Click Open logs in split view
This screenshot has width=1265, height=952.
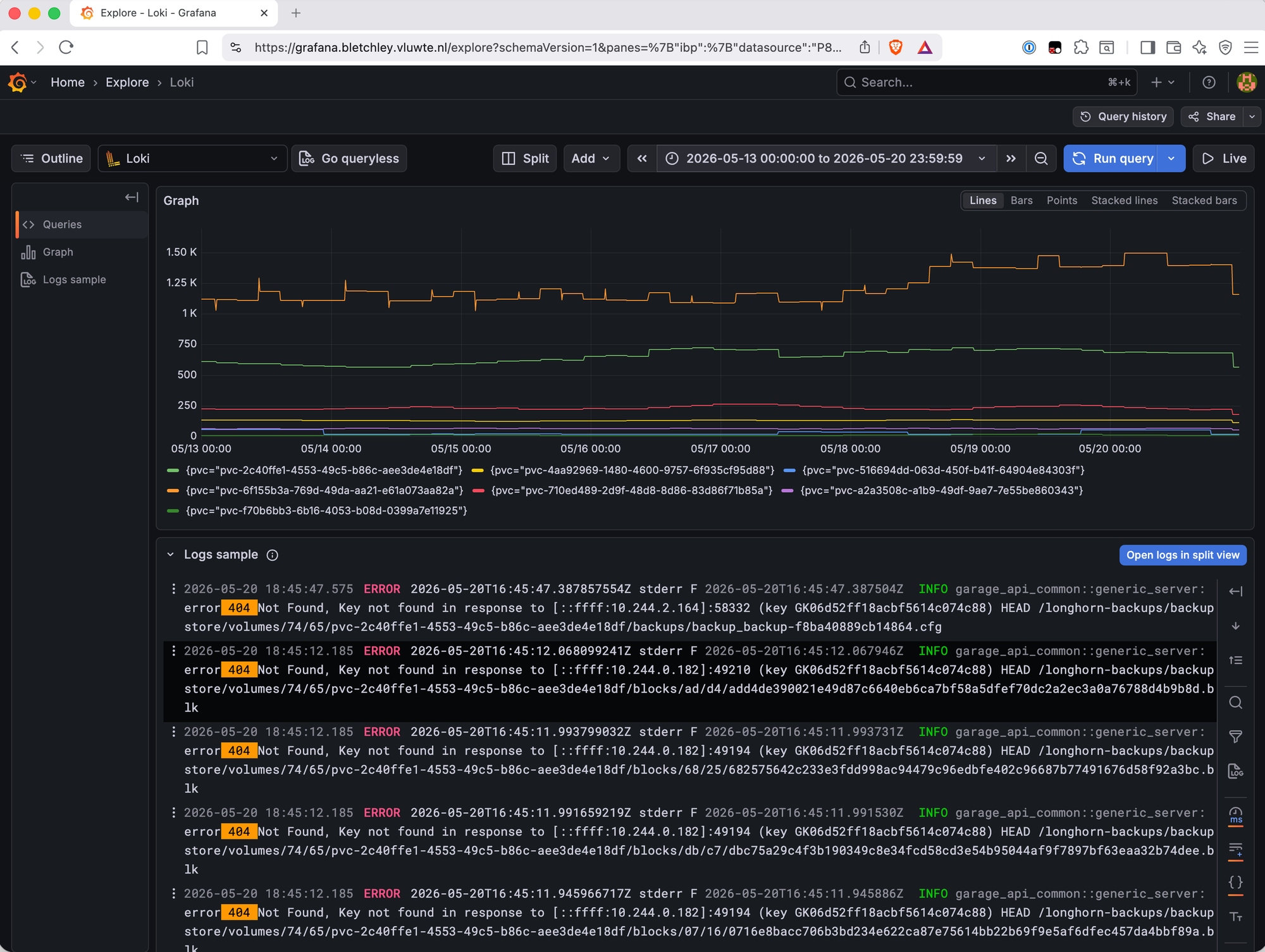tap(1183, 555)
